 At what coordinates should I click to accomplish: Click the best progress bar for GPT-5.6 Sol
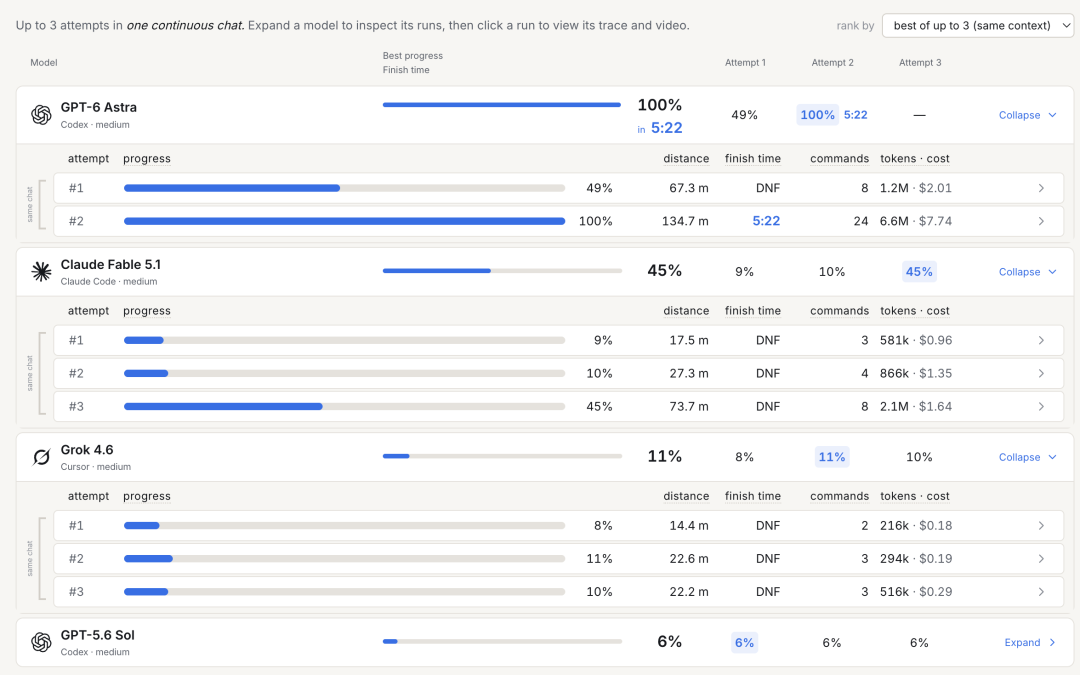tap(502, 641)
